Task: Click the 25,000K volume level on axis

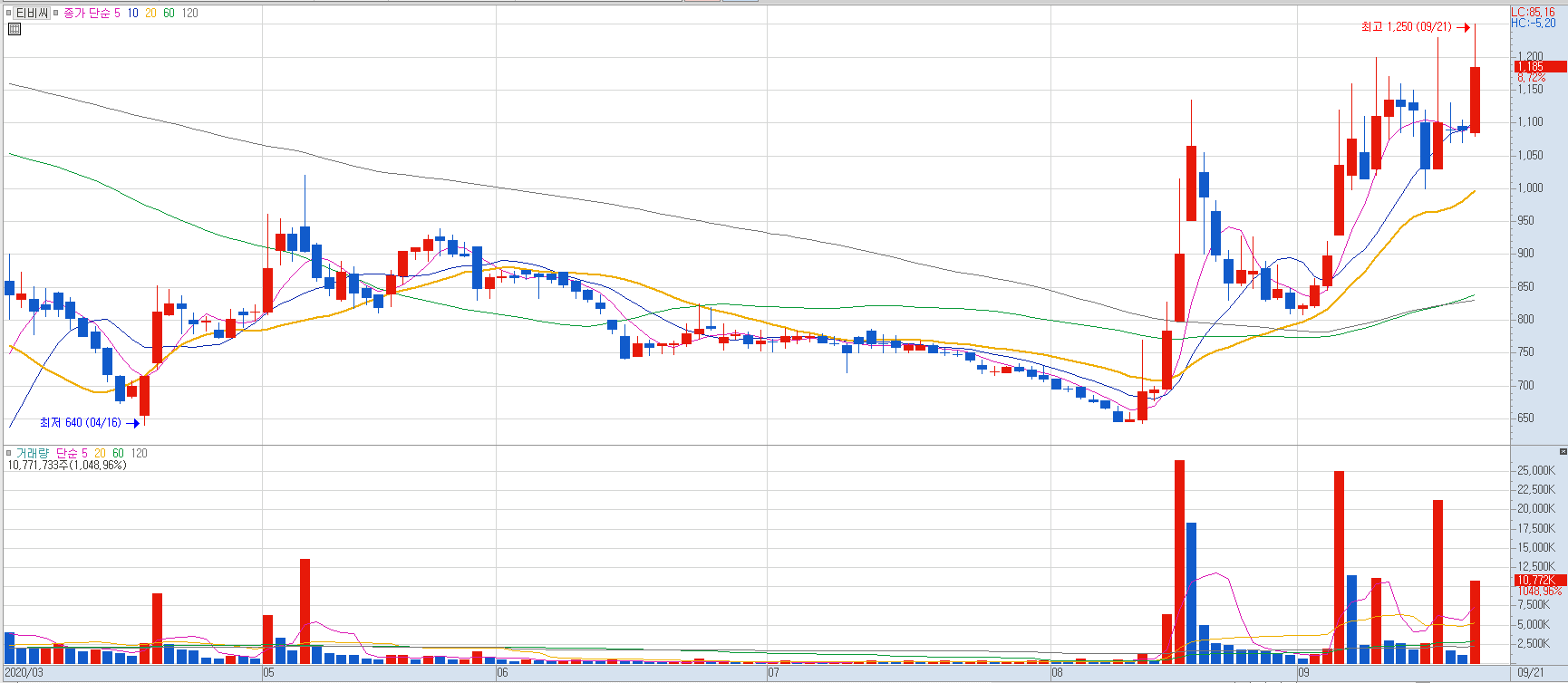Action: [1536, 471]
